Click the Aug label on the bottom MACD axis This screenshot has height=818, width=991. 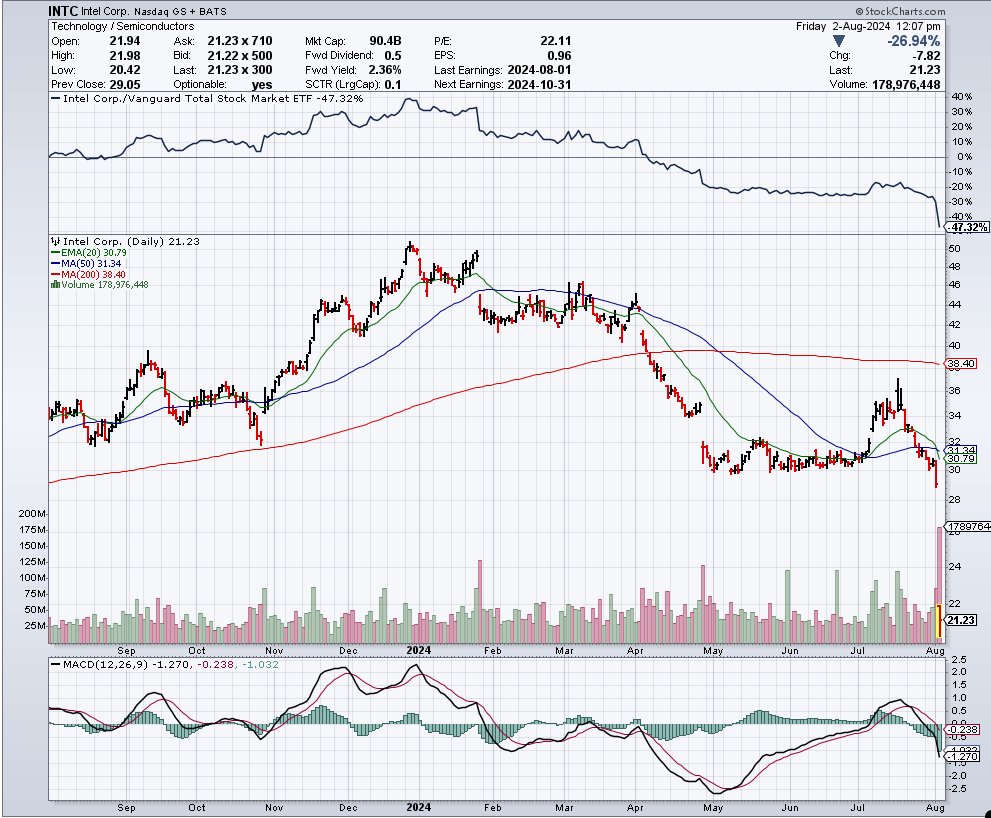935,807
